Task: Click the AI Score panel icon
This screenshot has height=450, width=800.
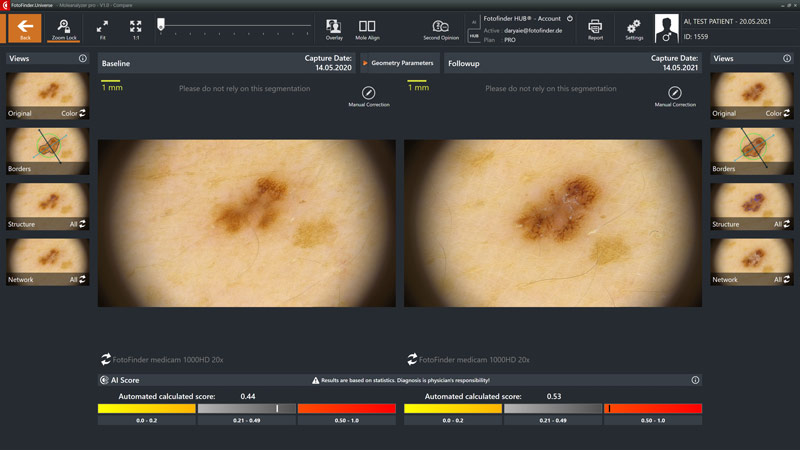Action: (x=104, y=380)
